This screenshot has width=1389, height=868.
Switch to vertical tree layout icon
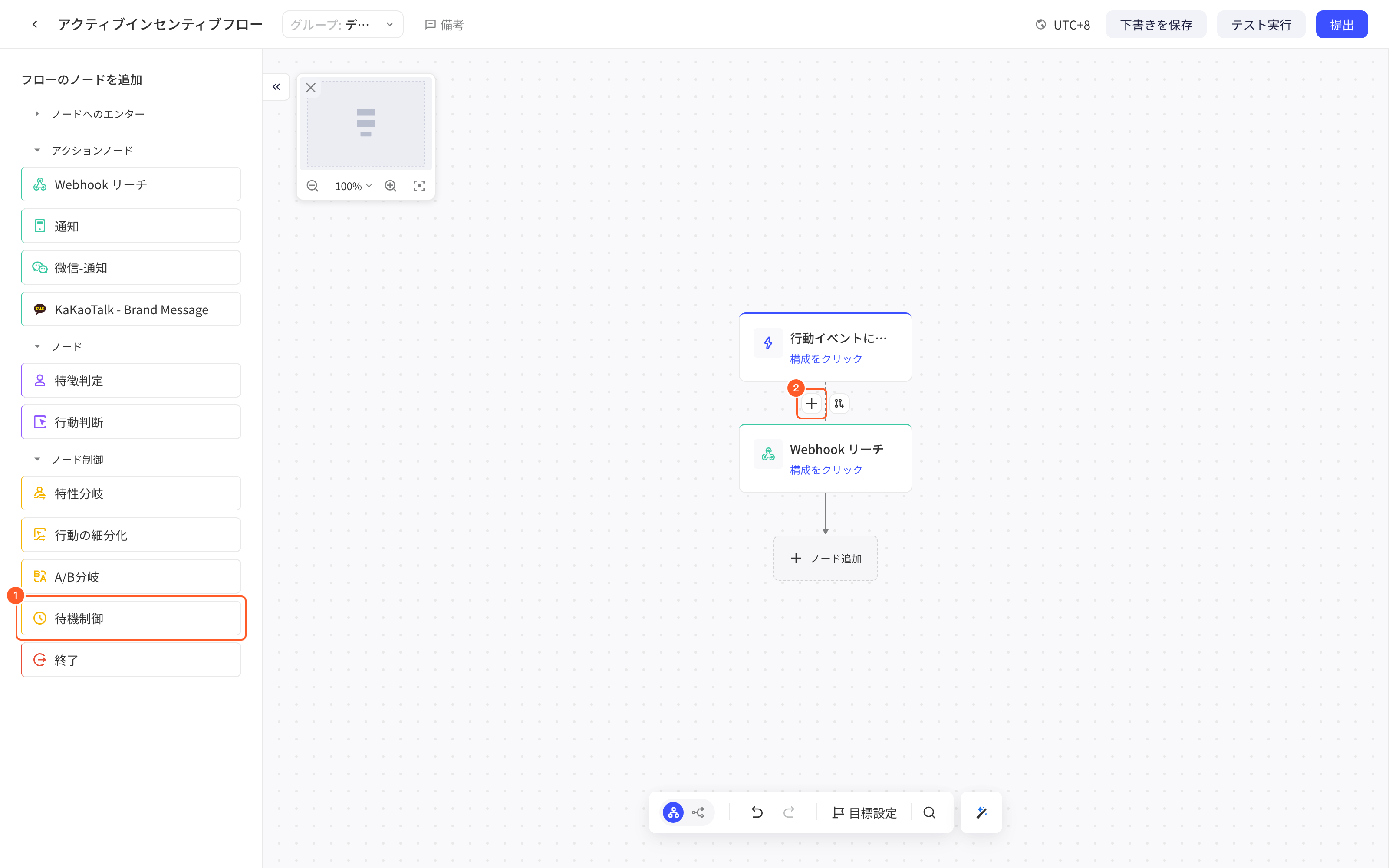coord(673,812)
